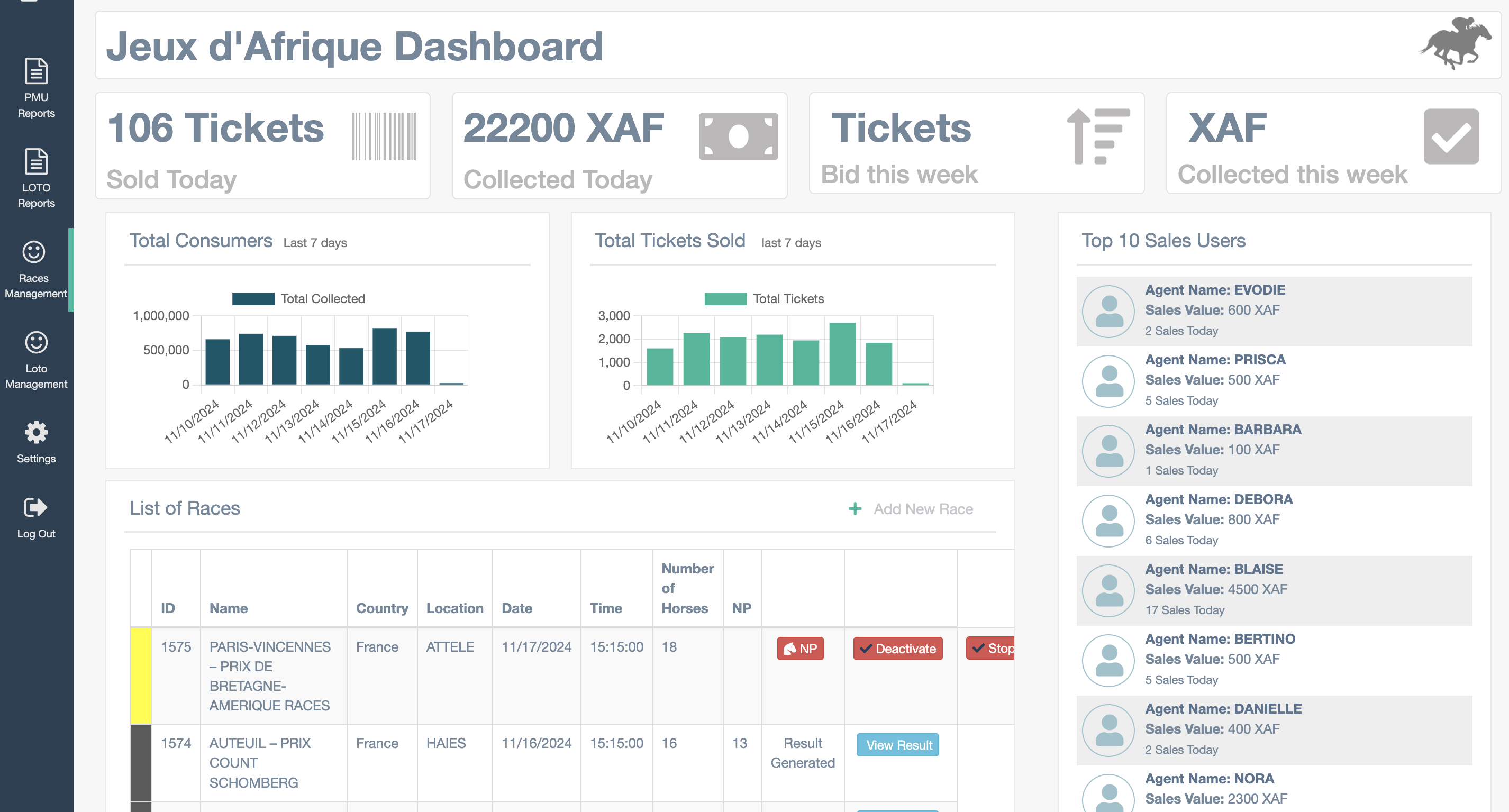Toggle the Total Collected legend swatch
Viewport: 1509px width, 812px height.
(253, 299)
